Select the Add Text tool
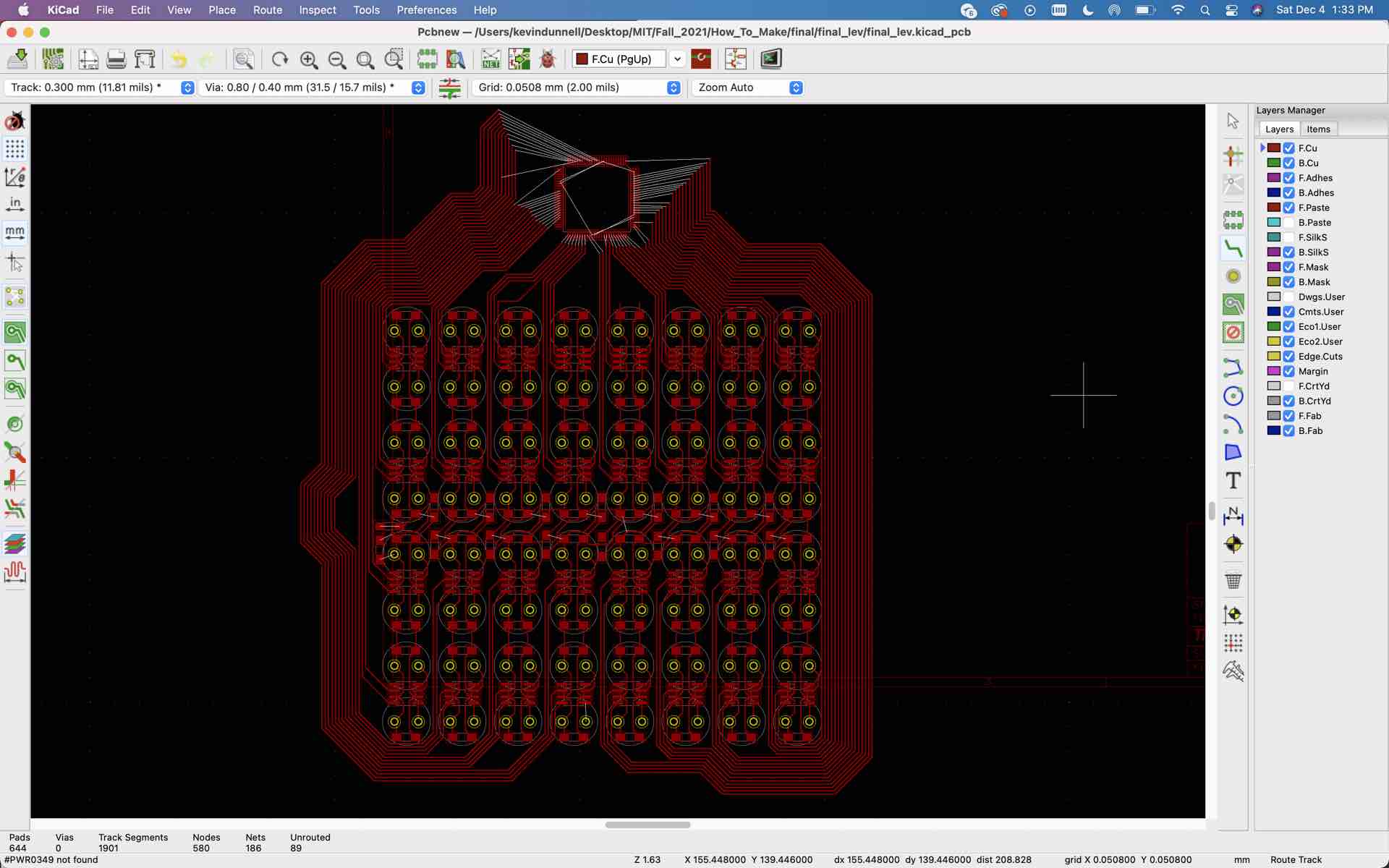 click(x=1233, y=480)
